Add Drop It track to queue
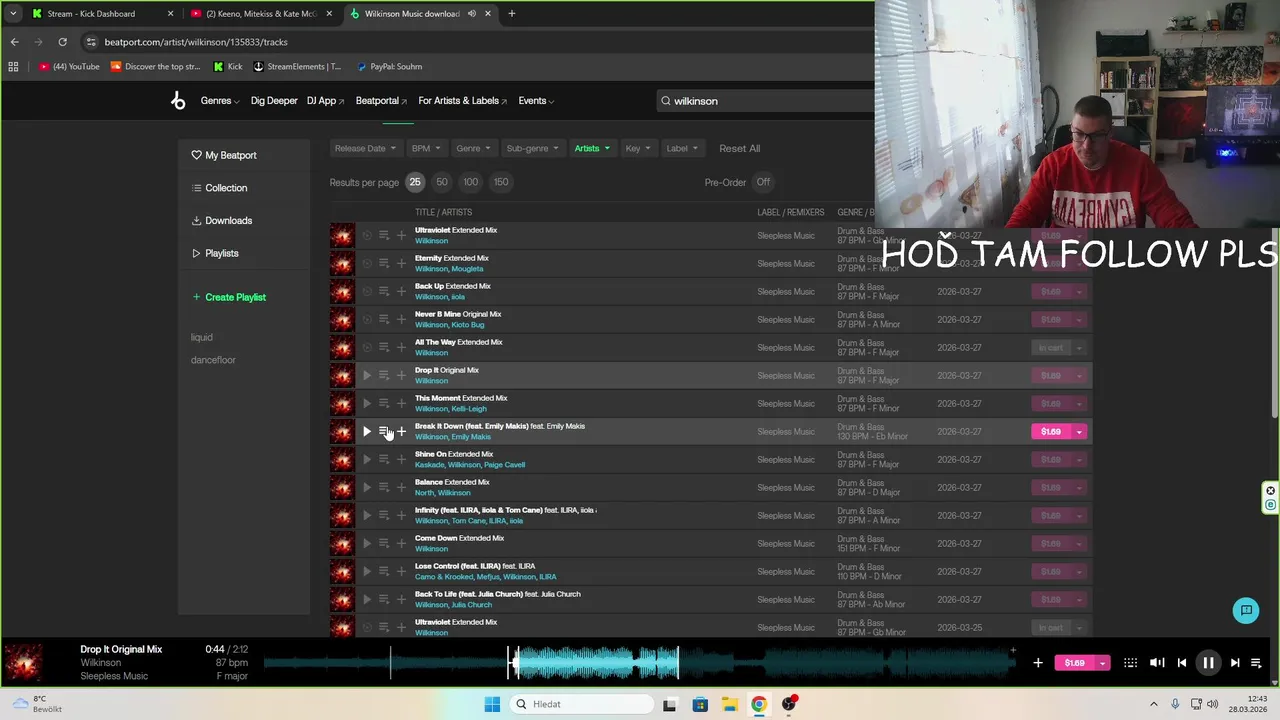This screenshot has width=1280, height=720. click(x=384, y=376)
